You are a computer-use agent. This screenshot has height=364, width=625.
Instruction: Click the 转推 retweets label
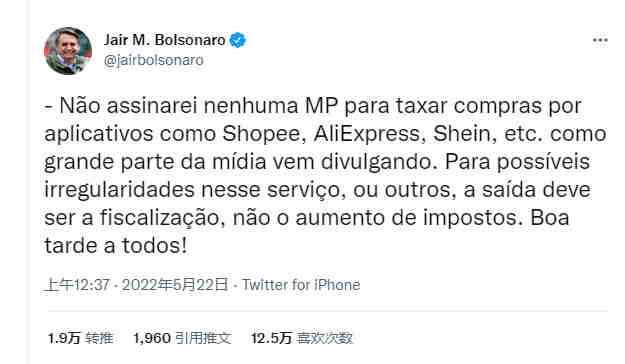(x=99, y=338)
